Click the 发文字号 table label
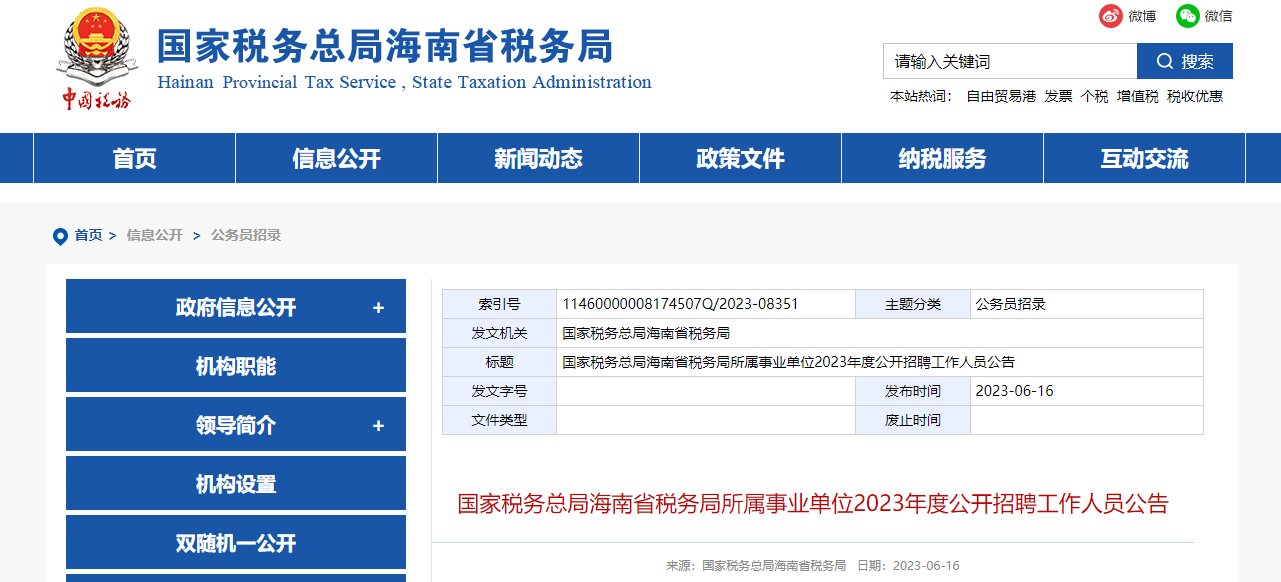Viewport: 1281px width, 582px height. point(499,391)
